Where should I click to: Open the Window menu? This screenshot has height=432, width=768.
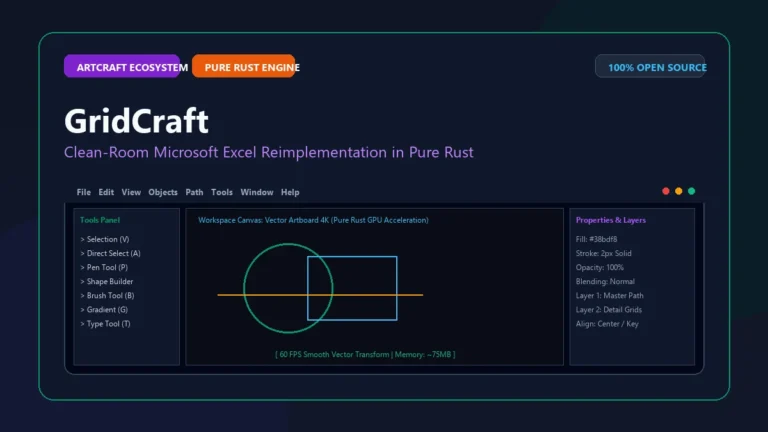click(x=257, y=192)
